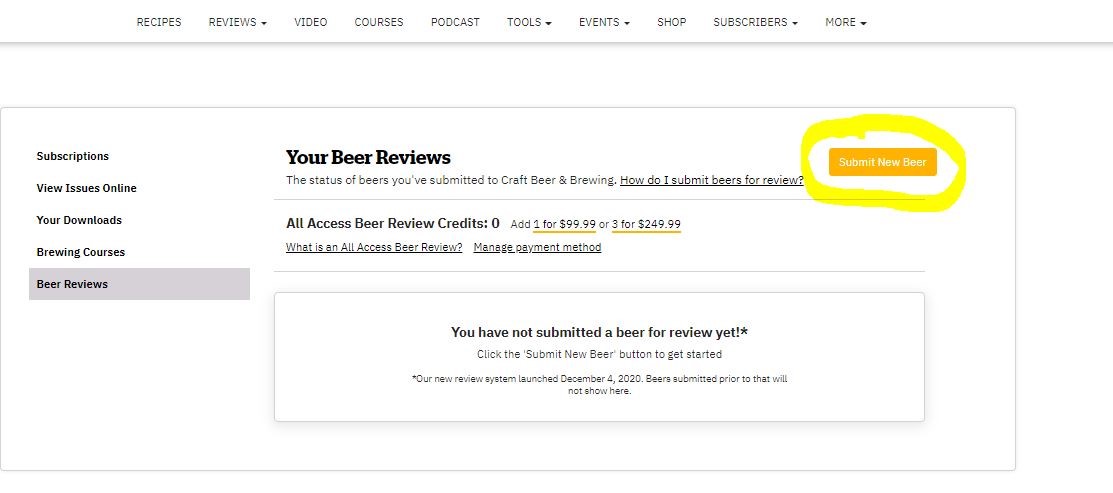
Task: Expand the More dropdown menu
Action: click(x=845, y=22)
